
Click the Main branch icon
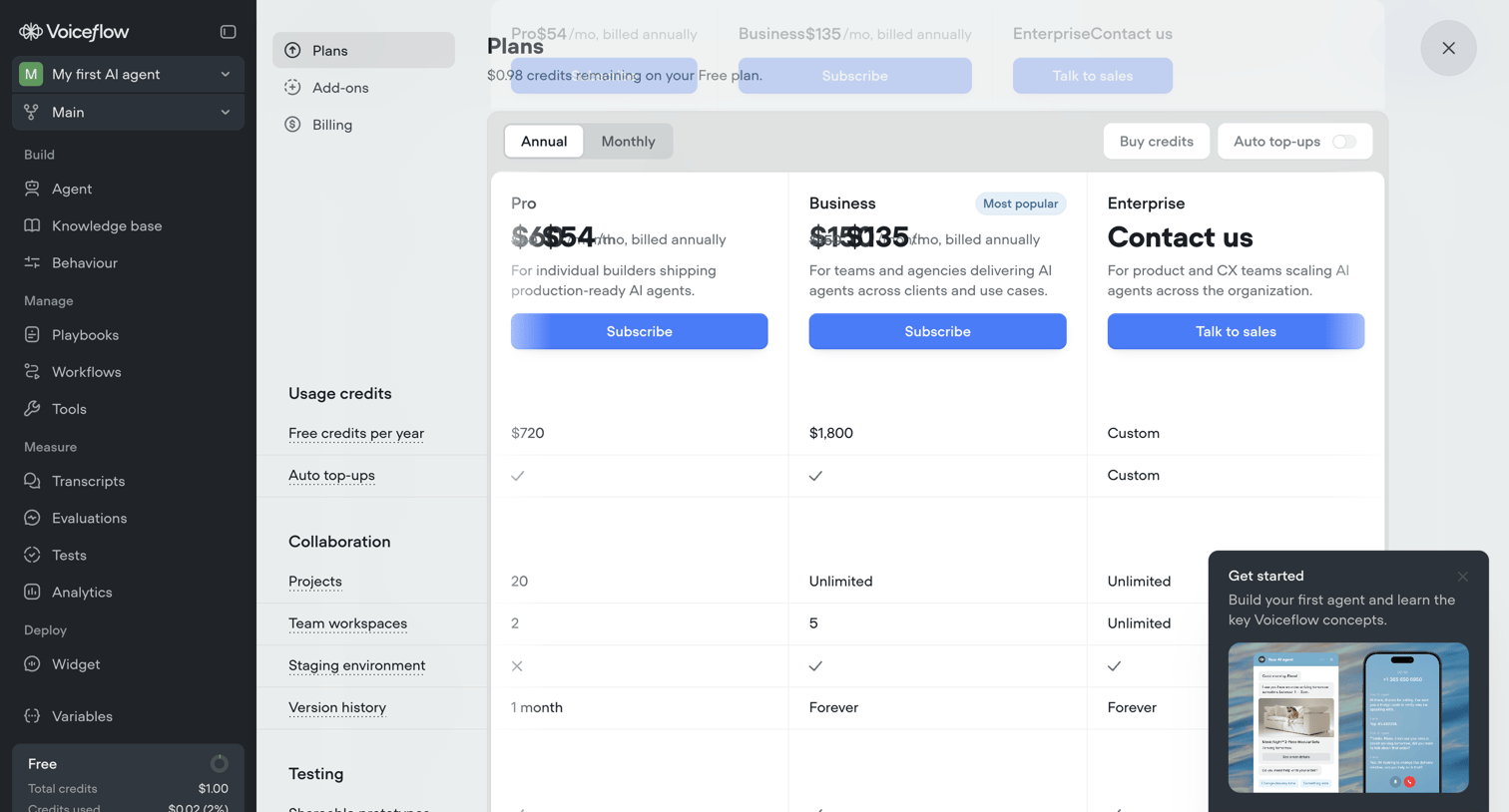point(31,112)
